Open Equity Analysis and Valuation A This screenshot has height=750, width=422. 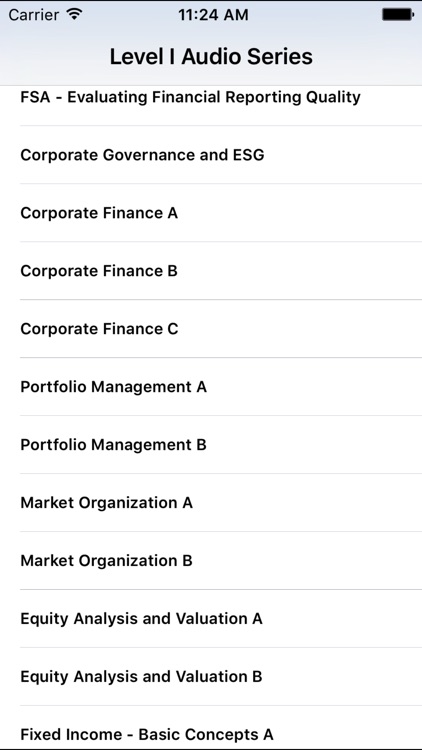211,618
